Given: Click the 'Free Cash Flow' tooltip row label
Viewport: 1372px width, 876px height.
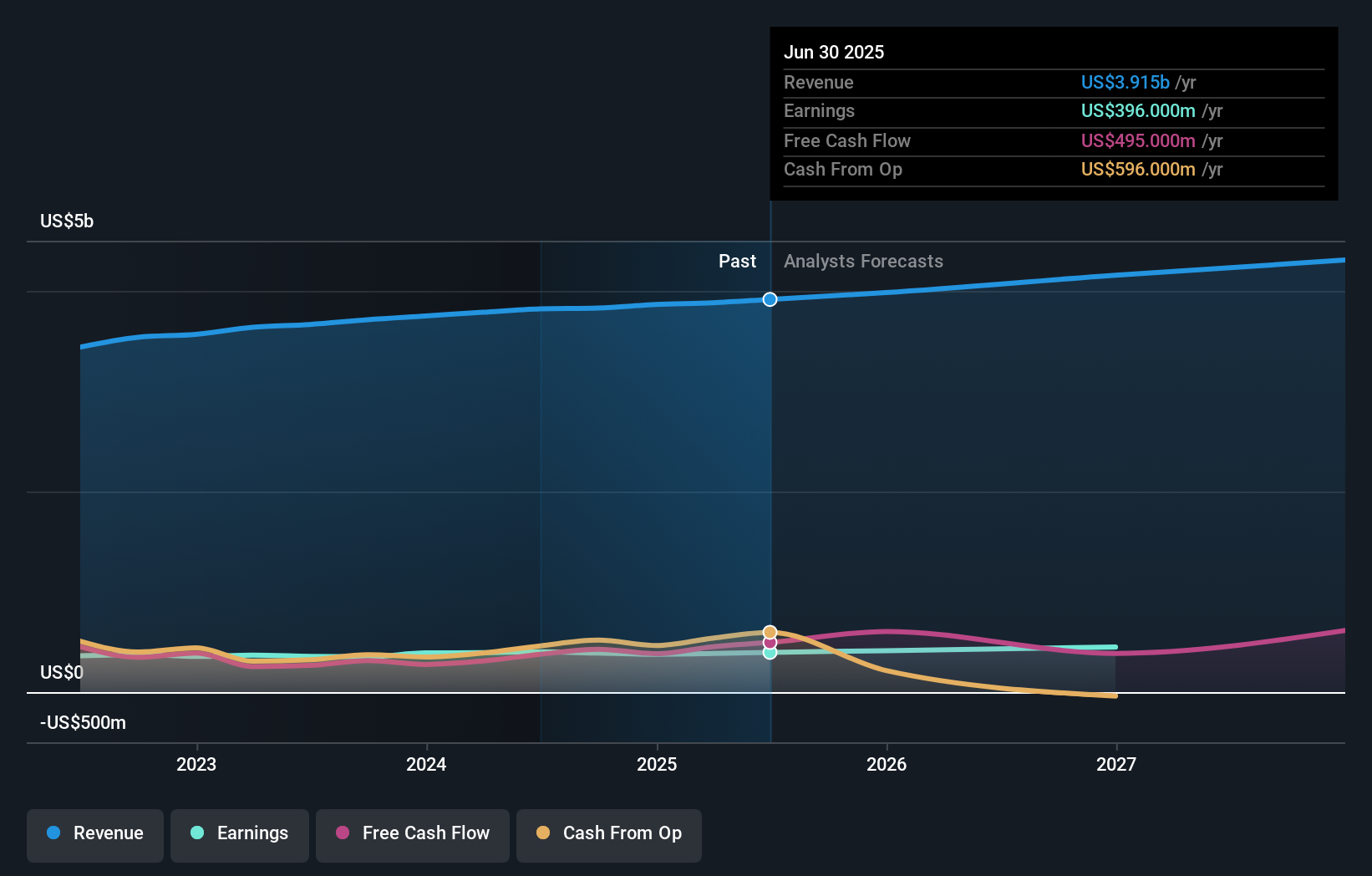Looking at the screenshot, I should (846, 140).
